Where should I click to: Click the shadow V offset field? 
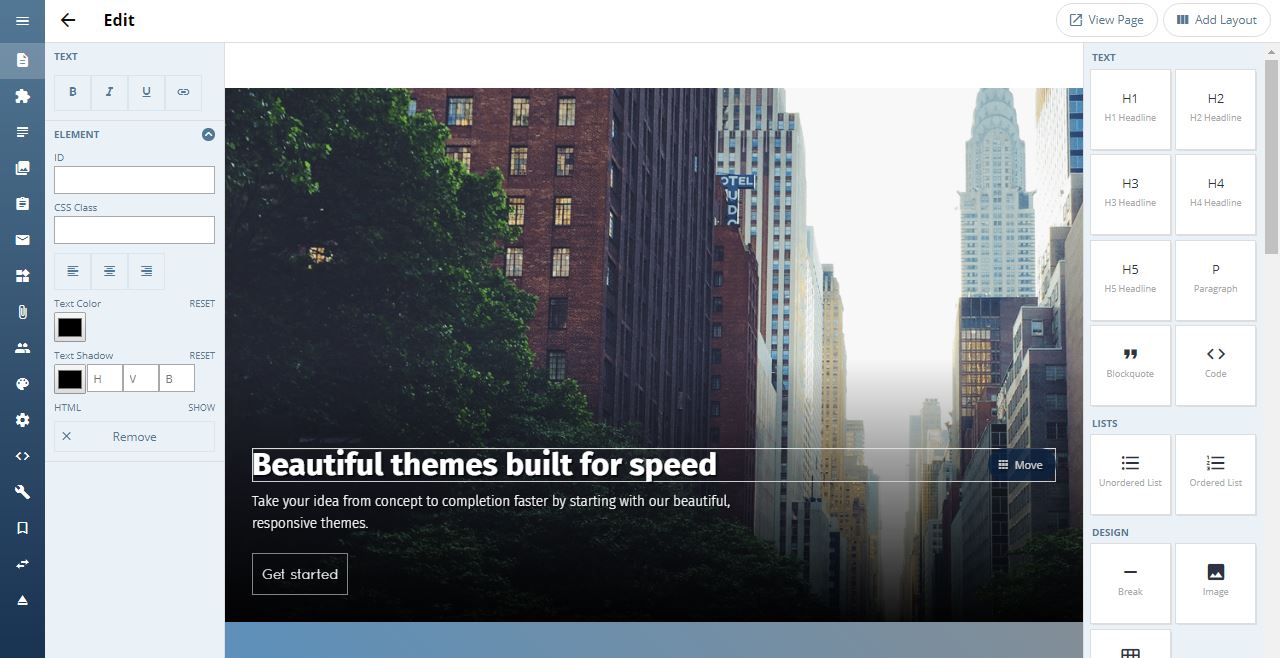[x=141, y=379]
